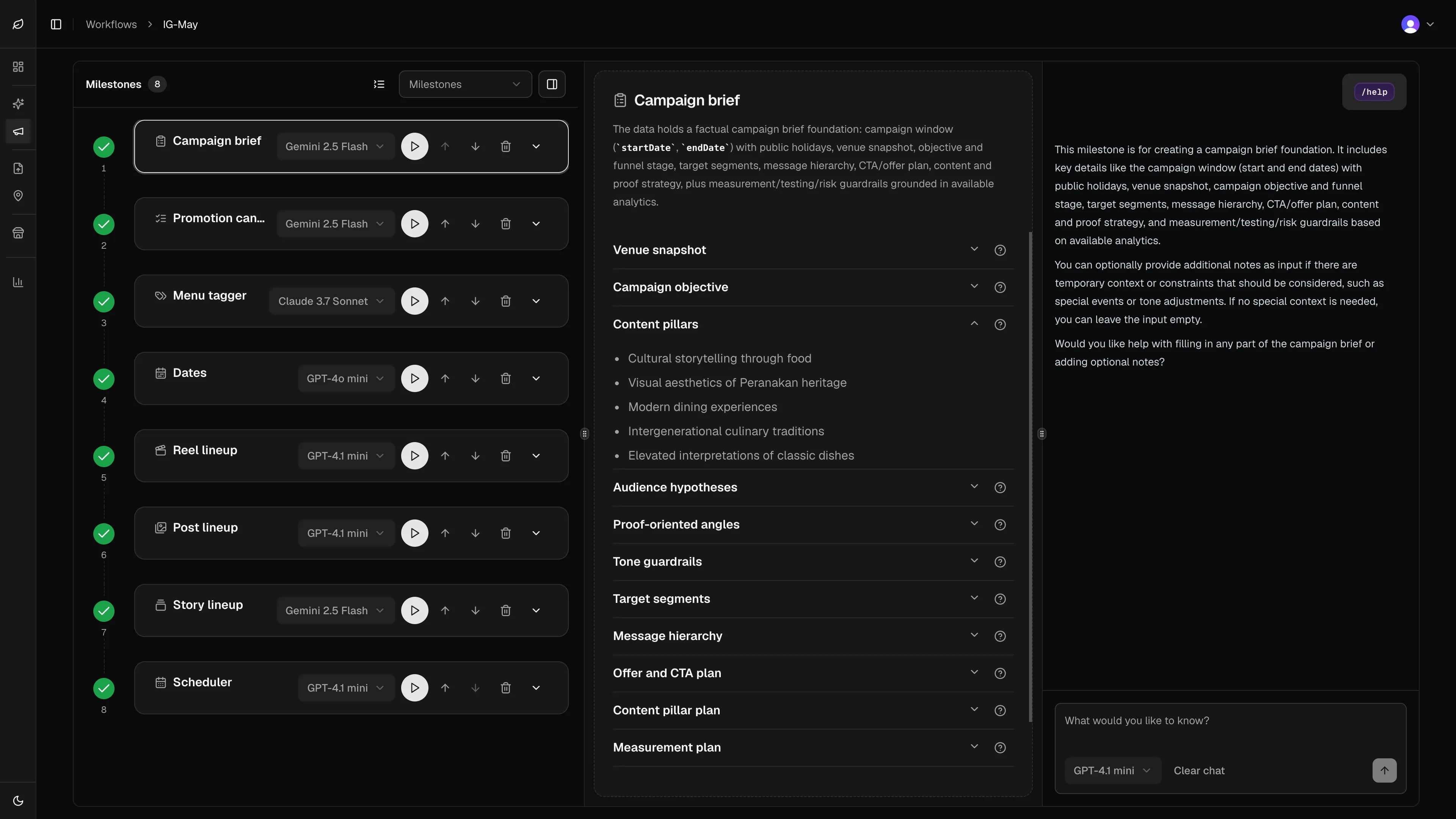Show help for Proof-oriented angles
This screenshot has width=1456, height=819.
point(1000,525)
